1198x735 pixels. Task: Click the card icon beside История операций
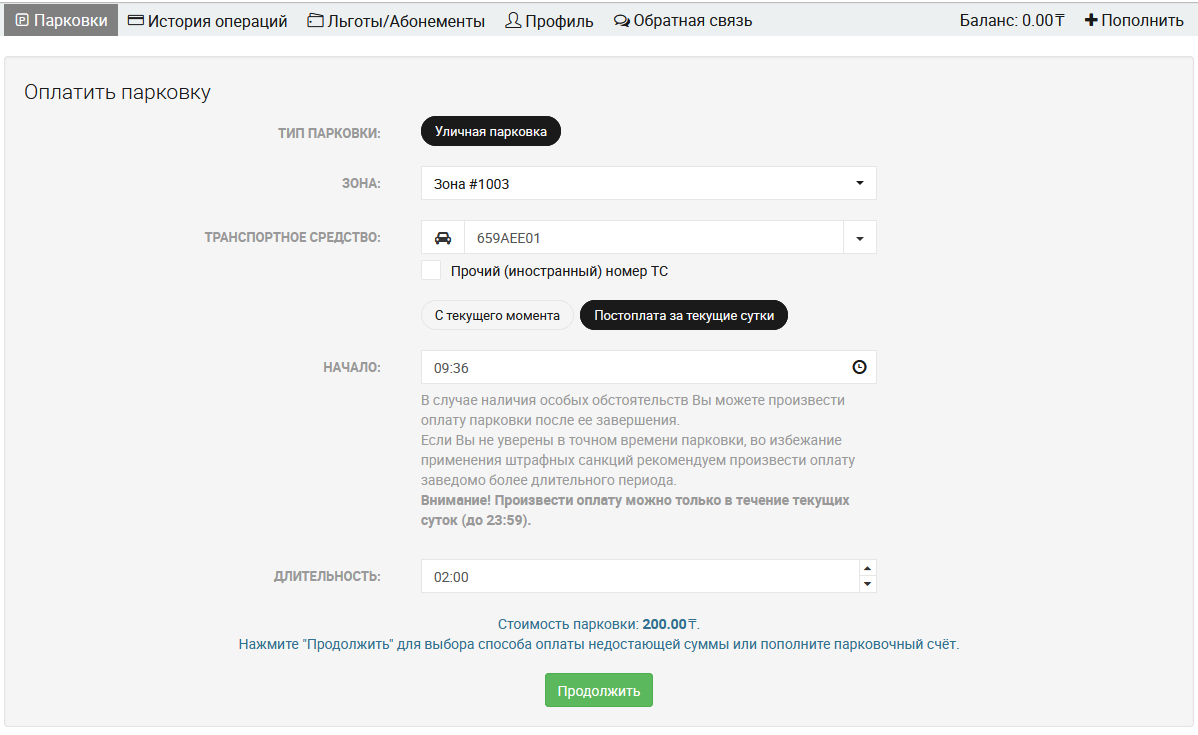(136, 20)
